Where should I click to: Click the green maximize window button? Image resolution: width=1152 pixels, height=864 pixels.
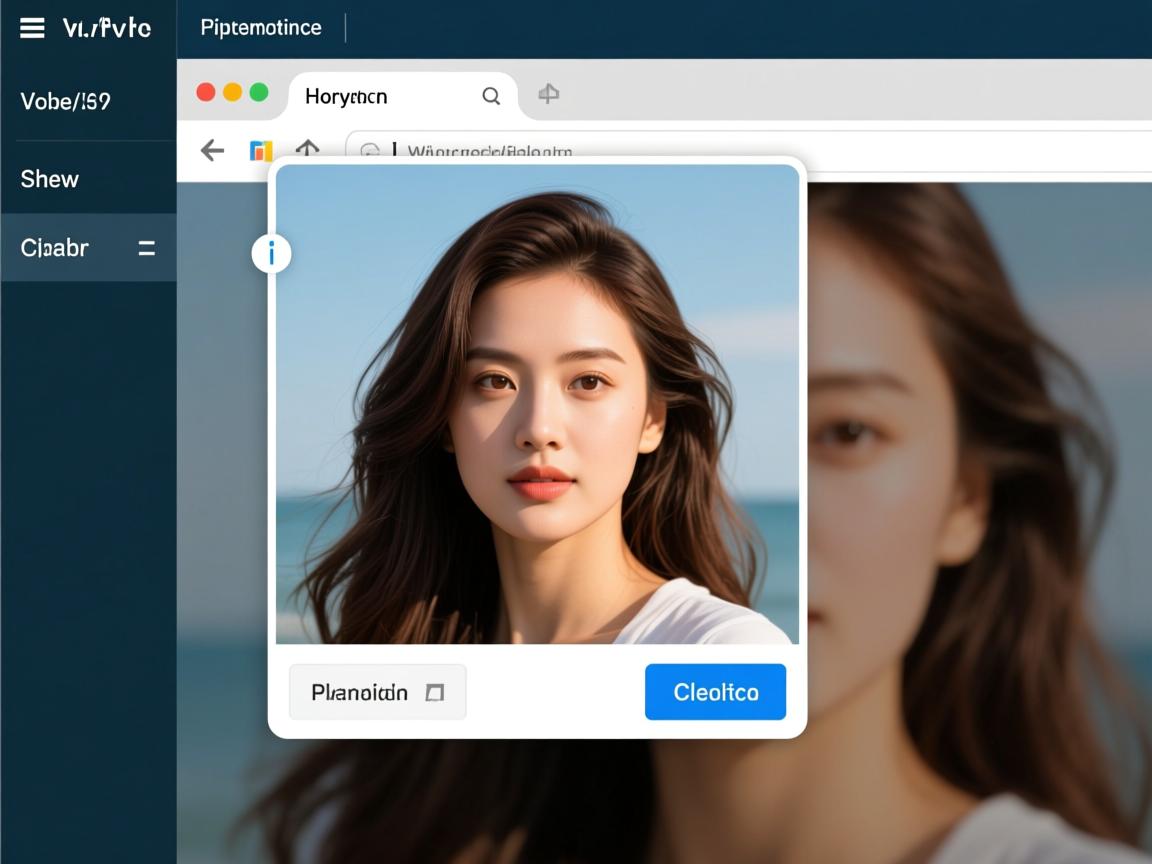click(x=259, y=92)
